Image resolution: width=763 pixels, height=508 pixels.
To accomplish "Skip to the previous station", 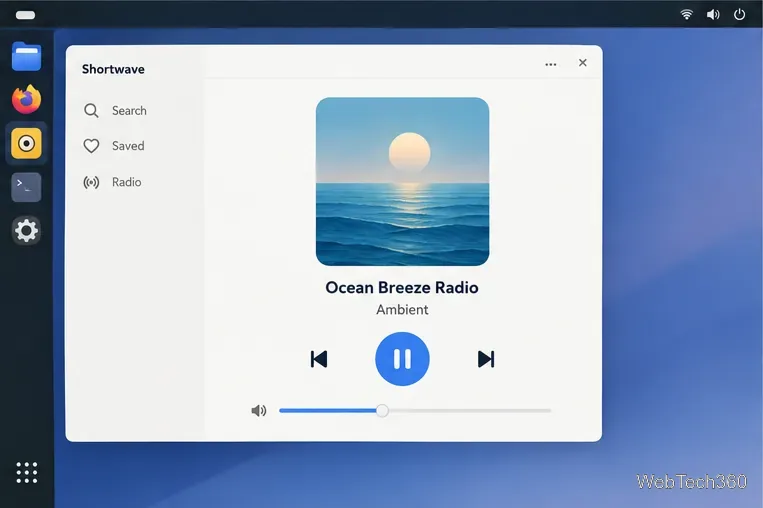I will pos(319,359).
